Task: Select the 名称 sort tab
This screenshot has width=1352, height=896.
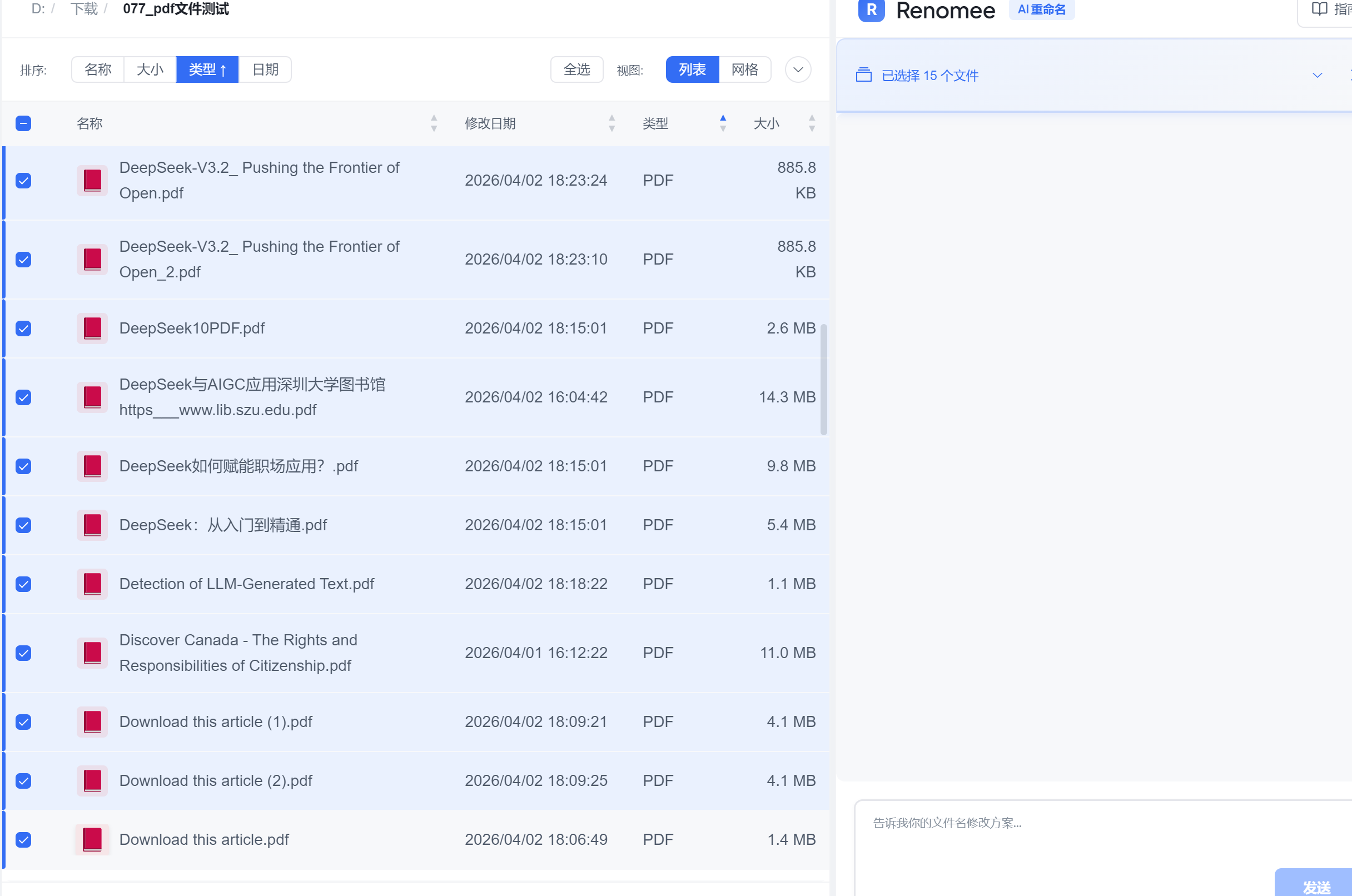Action: [x=98, y=69]
